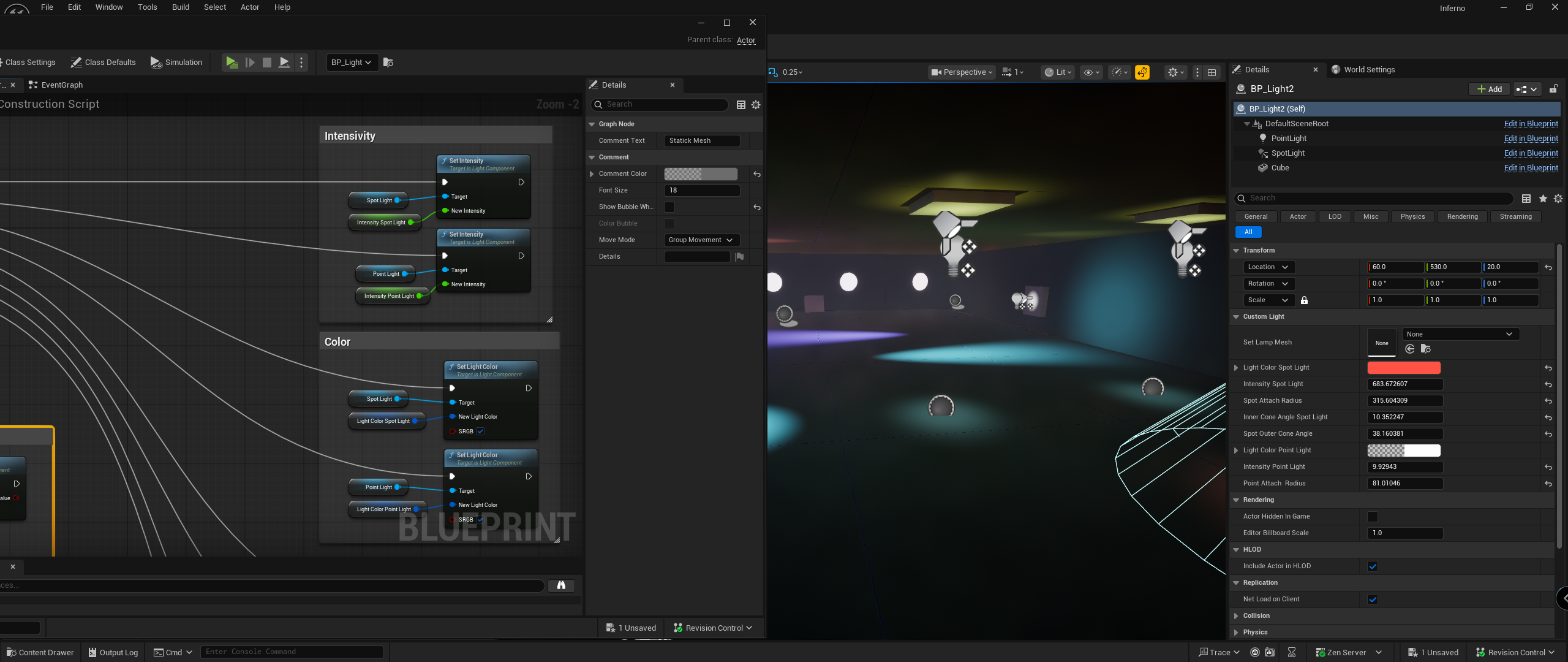Reset Comment Color to default arrow
Screen dimensions: 1568x662
tap(757, 174)
